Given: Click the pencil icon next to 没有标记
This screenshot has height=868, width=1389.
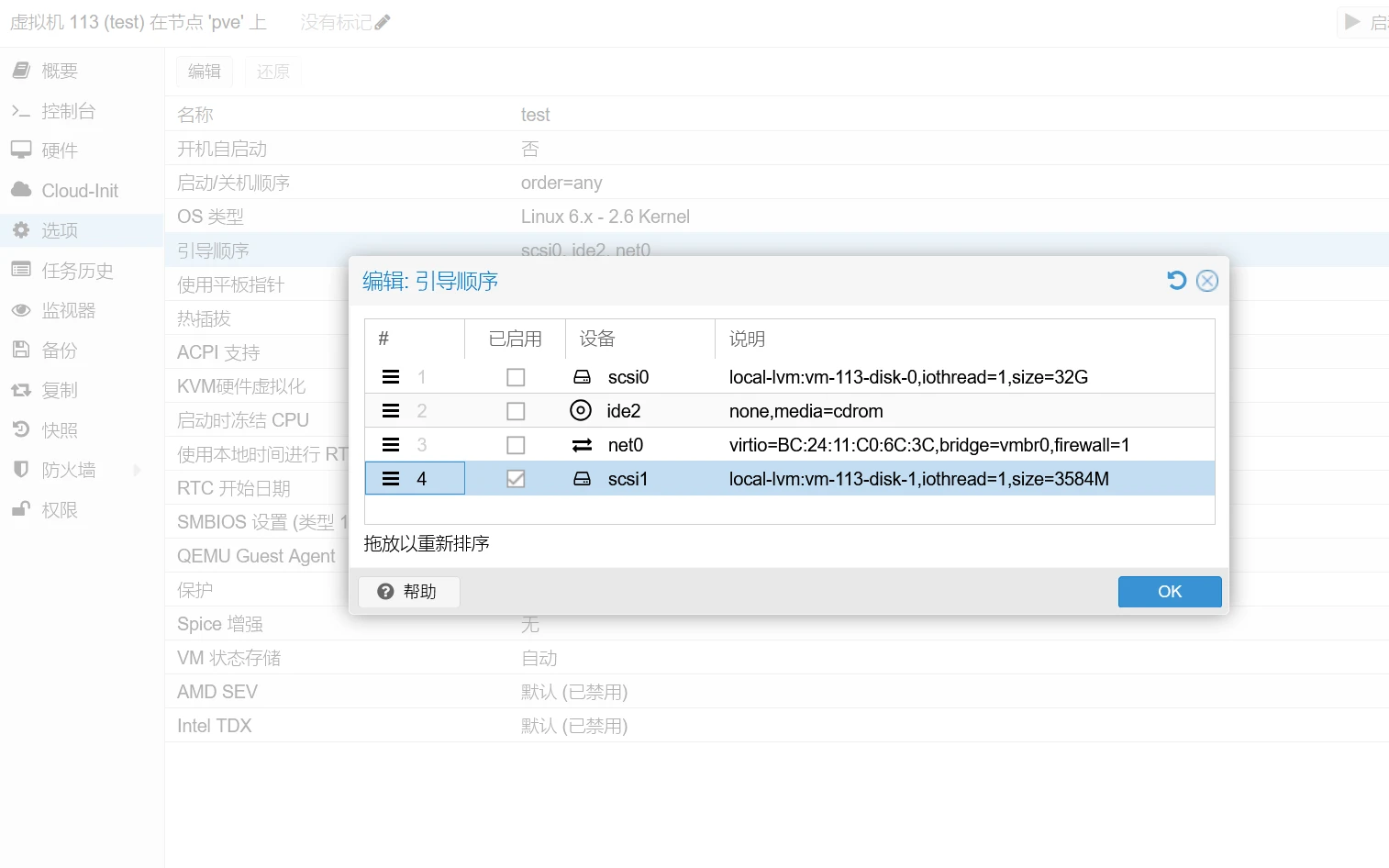Looking at the screenshot, I should (x=383, y=22).
